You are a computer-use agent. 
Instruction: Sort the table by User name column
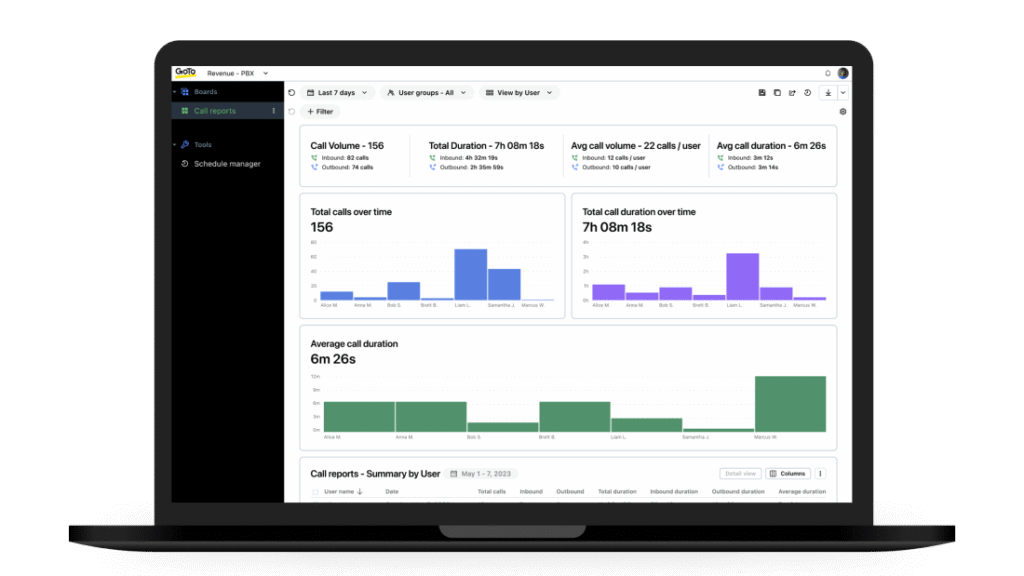343,492
